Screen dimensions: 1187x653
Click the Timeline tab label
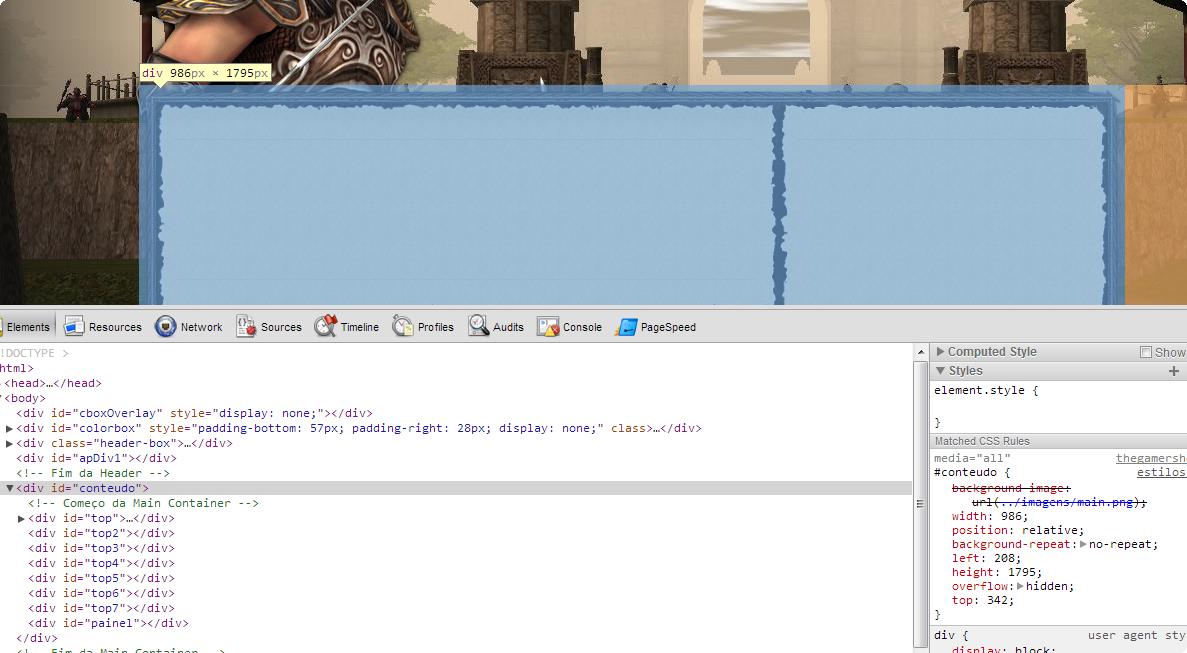point(360,328)
